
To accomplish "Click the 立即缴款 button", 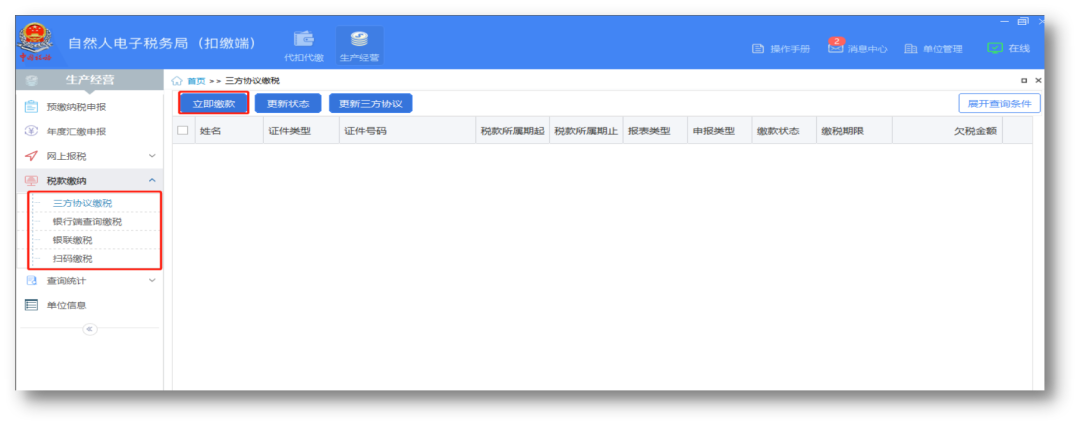I will (x=214, y=104).
